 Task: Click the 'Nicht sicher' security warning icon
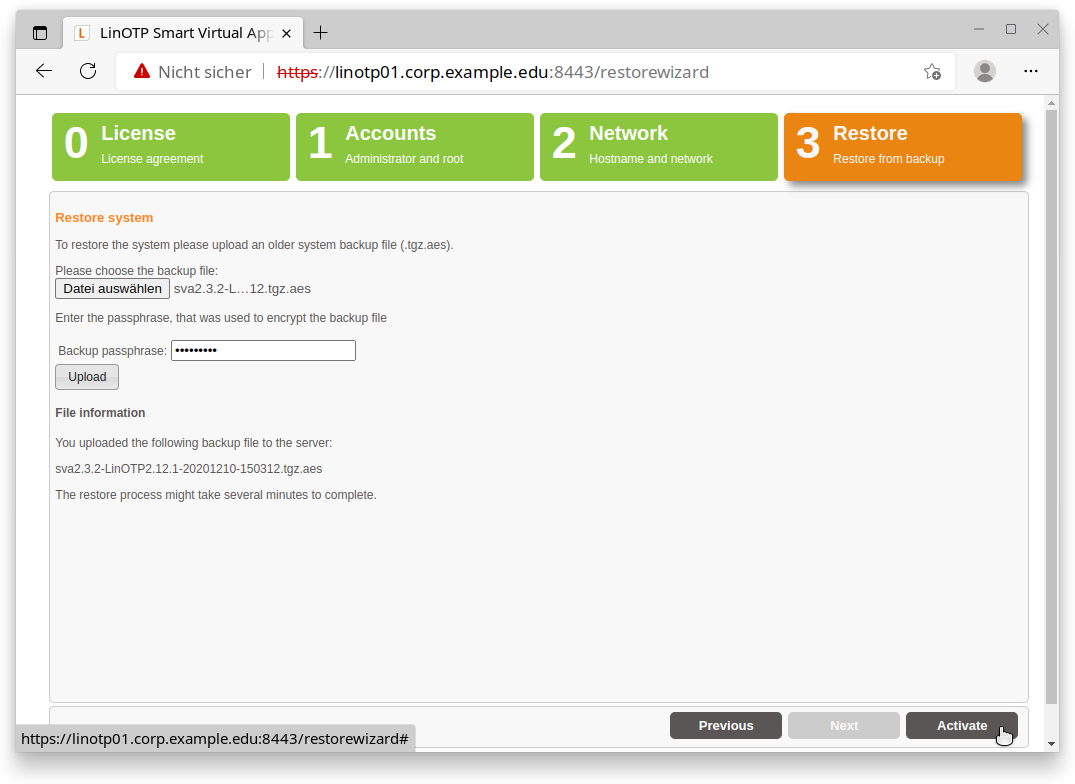(142, 71)
